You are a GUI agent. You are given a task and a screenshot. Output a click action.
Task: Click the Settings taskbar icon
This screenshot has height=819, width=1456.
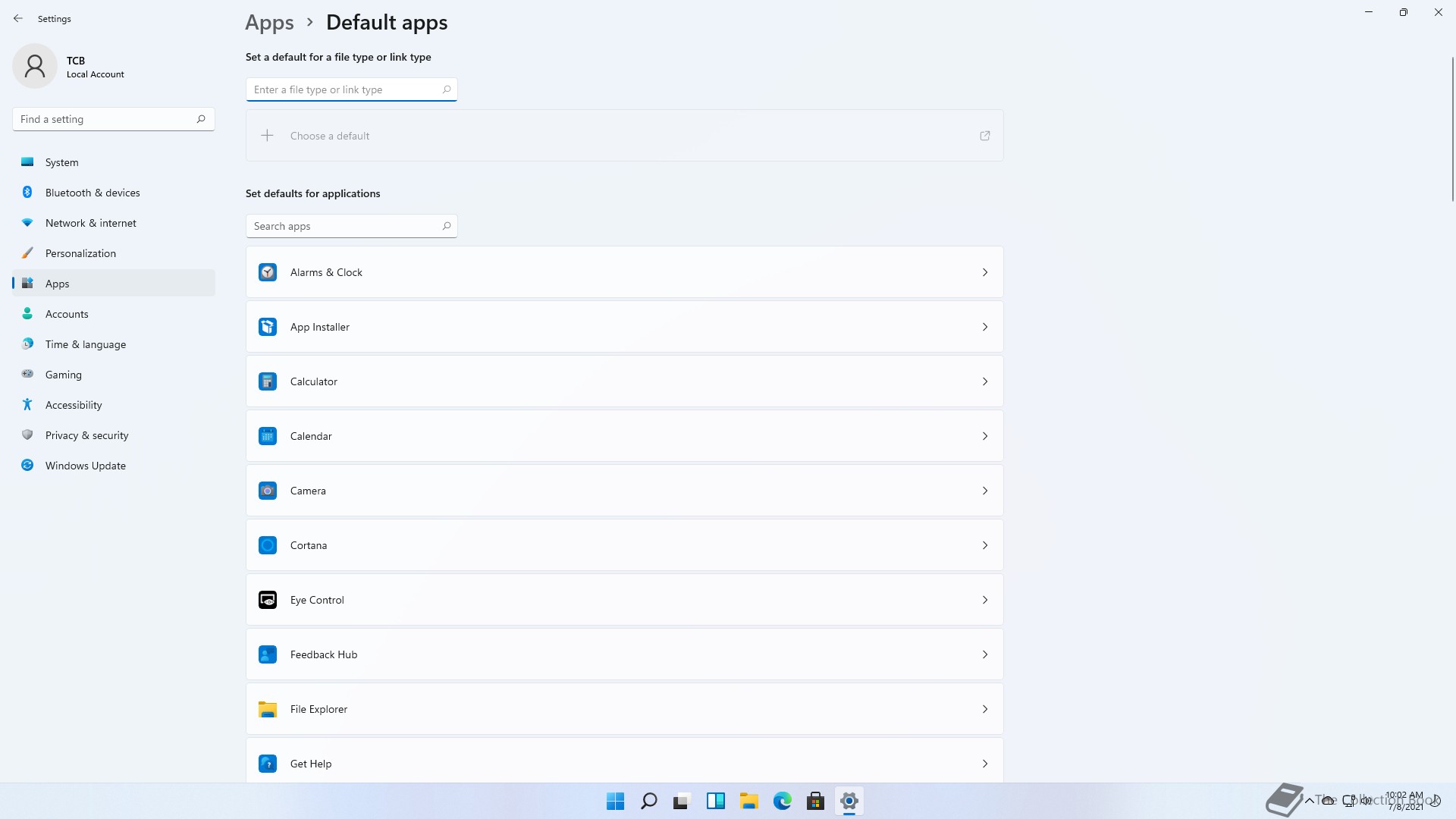[849, 801]
